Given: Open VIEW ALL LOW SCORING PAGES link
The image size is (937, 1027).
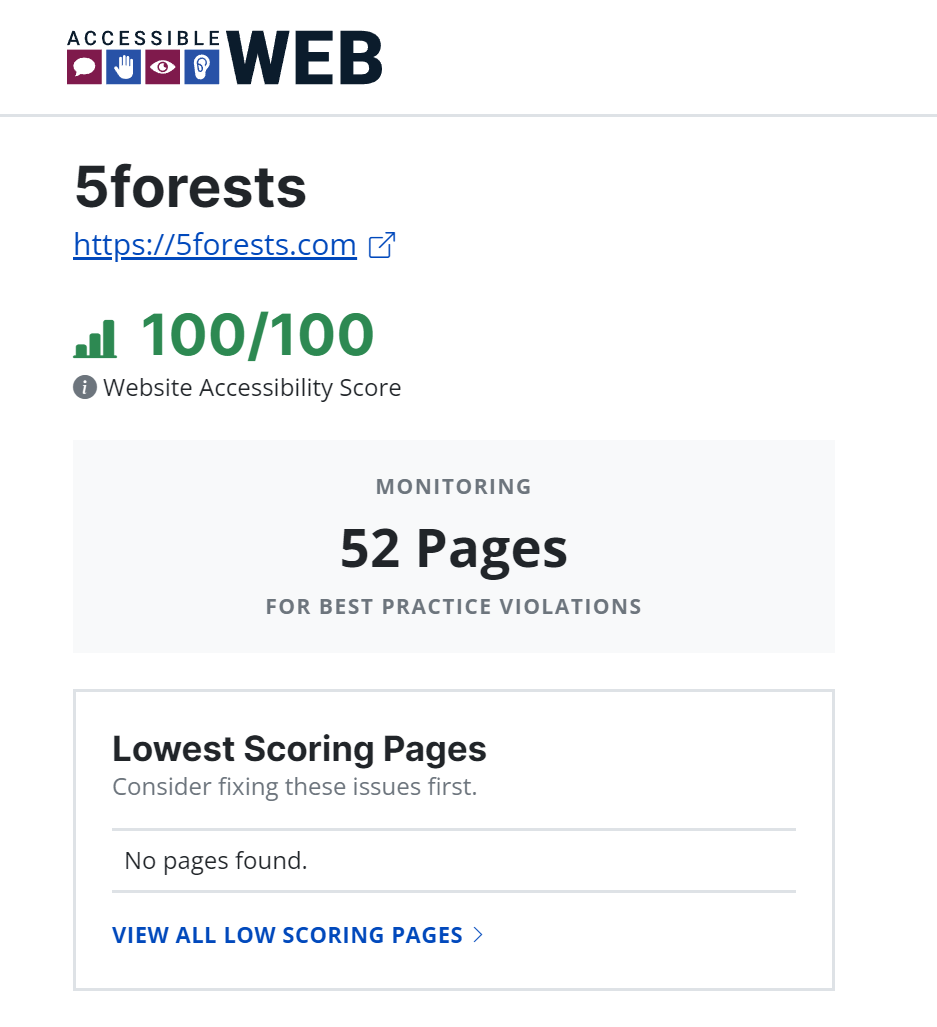Looking at the screenshot, I should (x=287, y=935).
